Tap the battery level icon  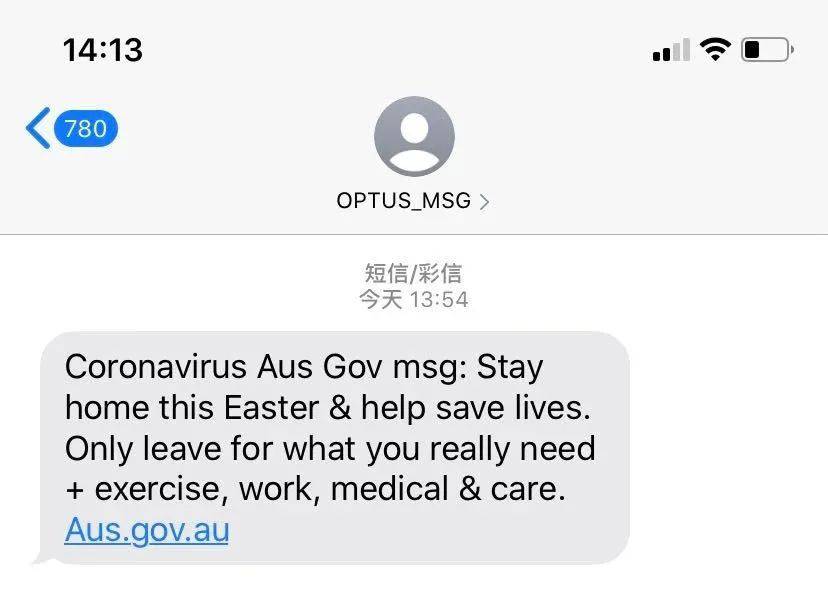[767, 50]
